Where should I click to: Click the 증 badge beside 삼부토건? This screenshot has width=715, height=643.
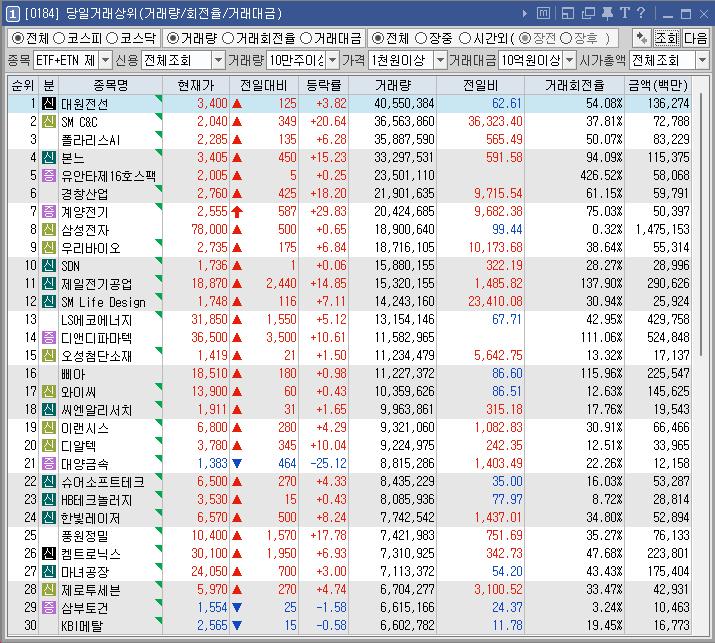tap(48, 607)
